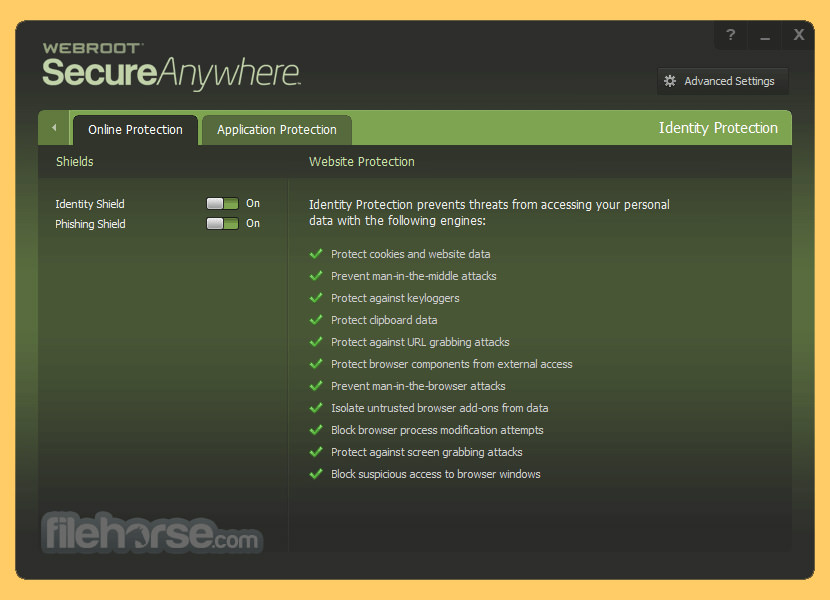The height and width of the screenshot is (600, 830).
Task: Click checkmark beside Block suspicious access
Action: (316, 473)
